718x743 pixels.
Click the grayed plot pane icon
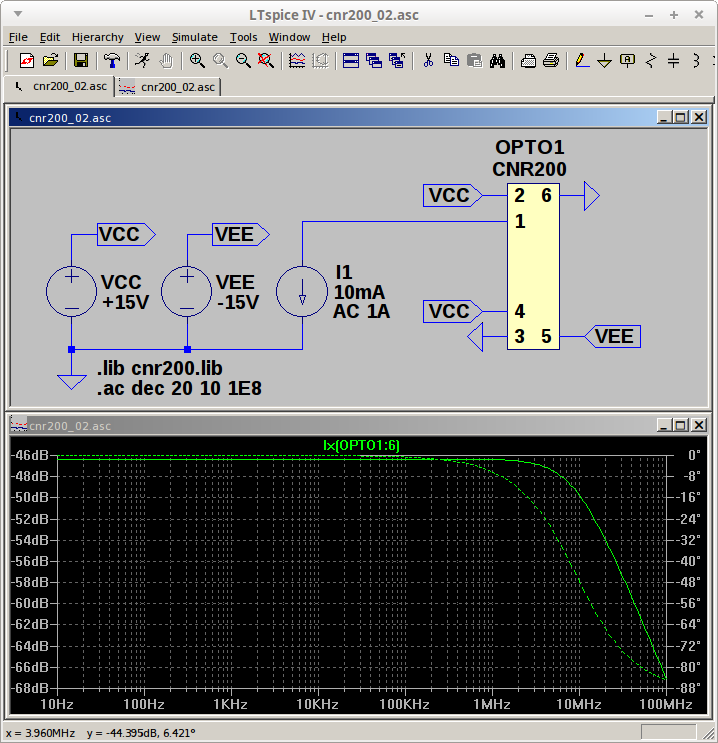point(320,61)
